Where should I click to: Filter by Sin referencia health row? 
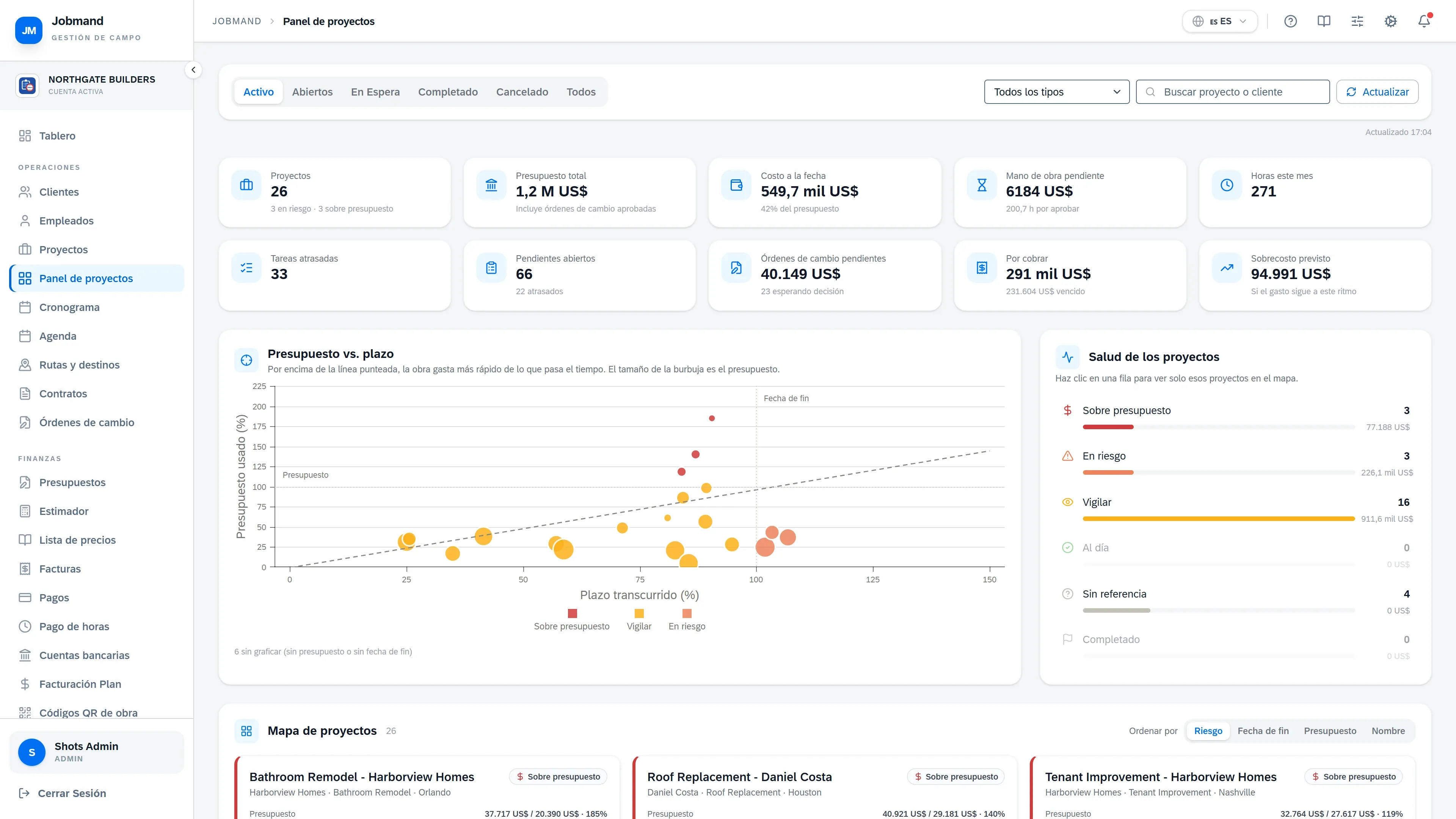(1236, 601)
